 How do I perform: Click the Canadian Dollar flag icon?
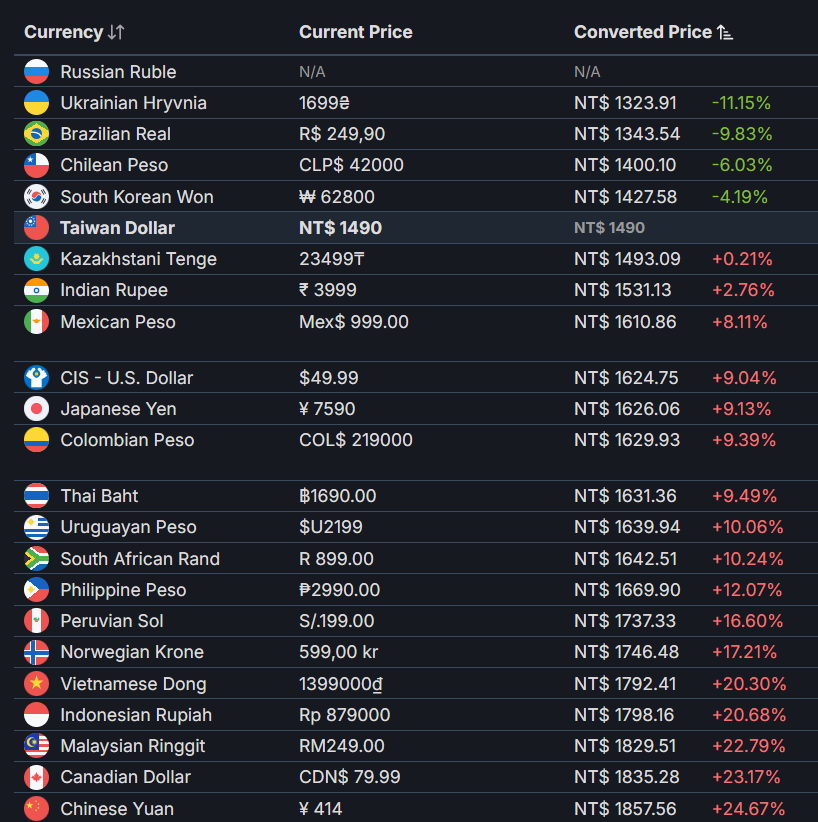click(37, 776)
